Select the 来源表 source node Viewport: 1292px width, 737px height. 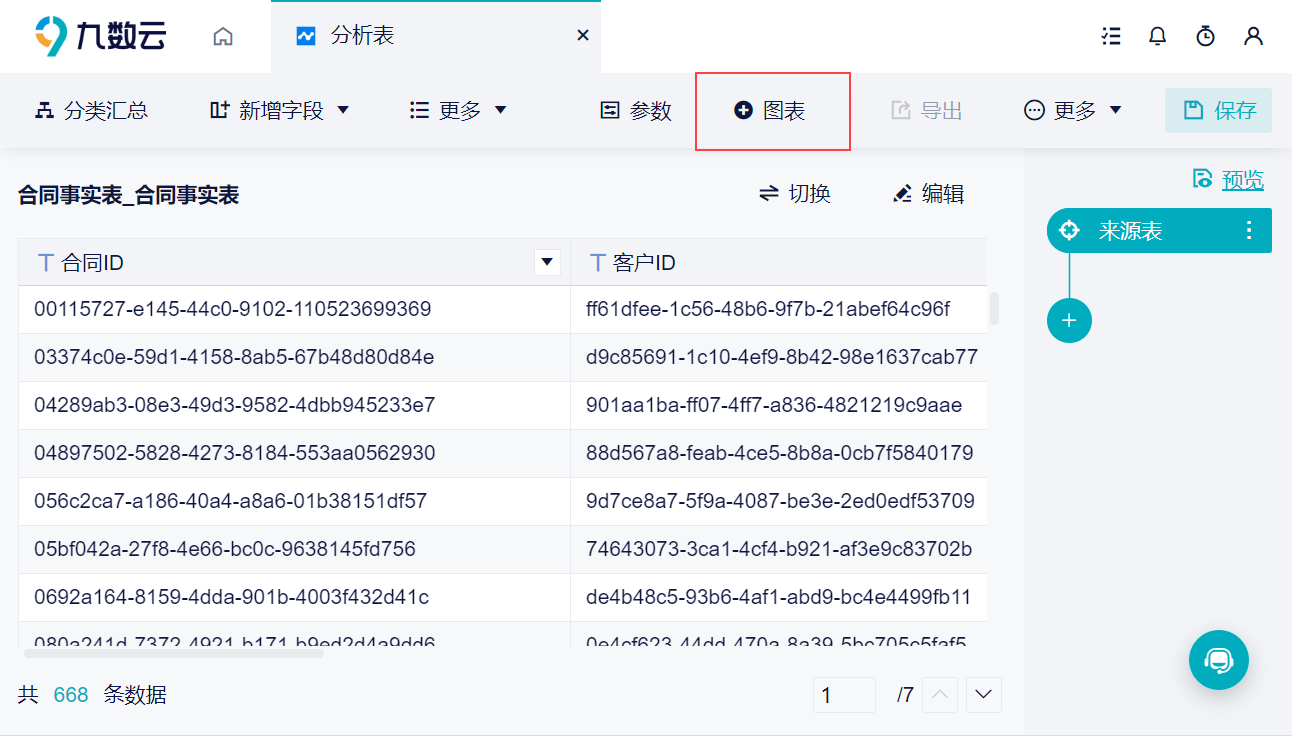coord(1159,231)
